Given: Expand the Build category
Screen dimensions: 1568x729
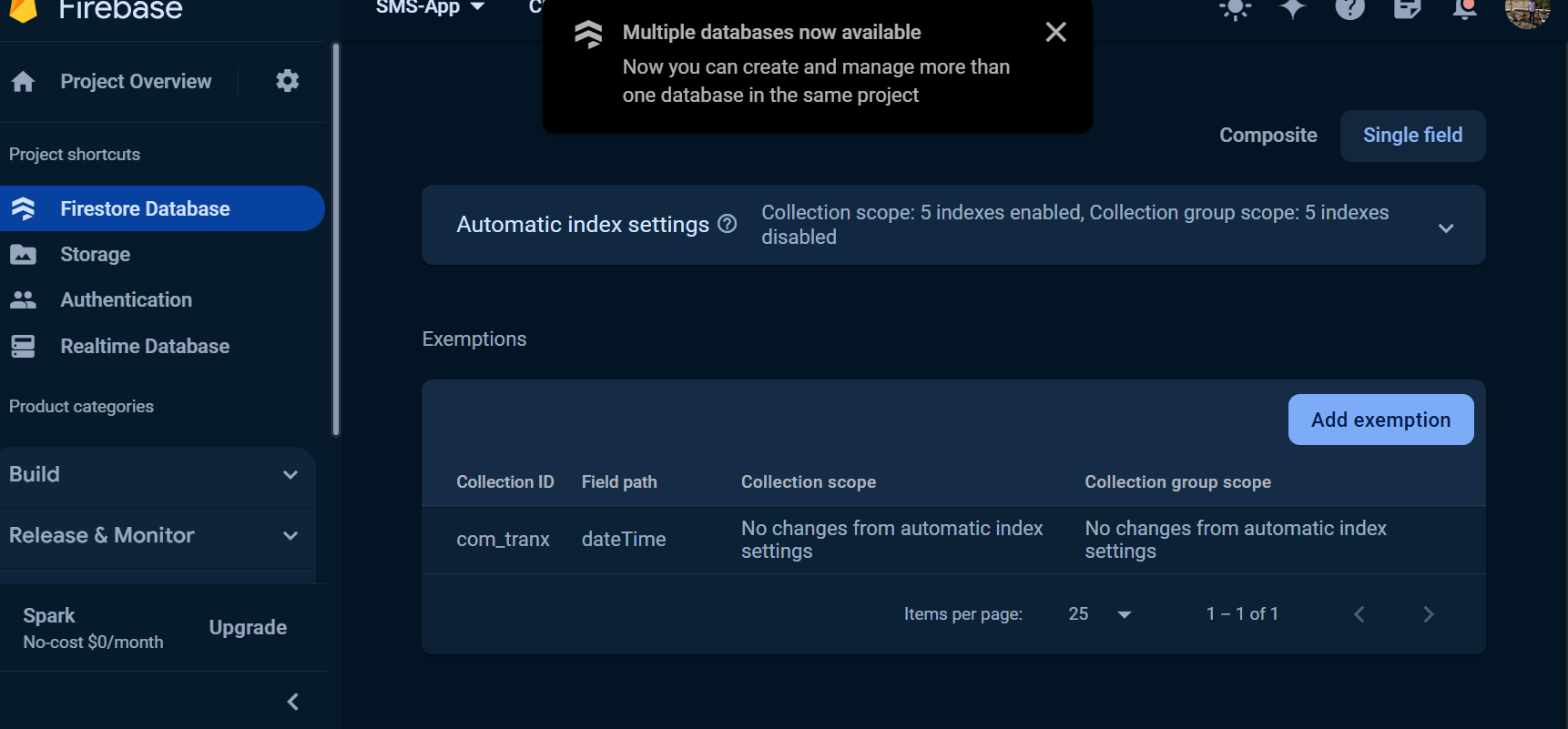Looking at the screenshot, I should point(290,475).
